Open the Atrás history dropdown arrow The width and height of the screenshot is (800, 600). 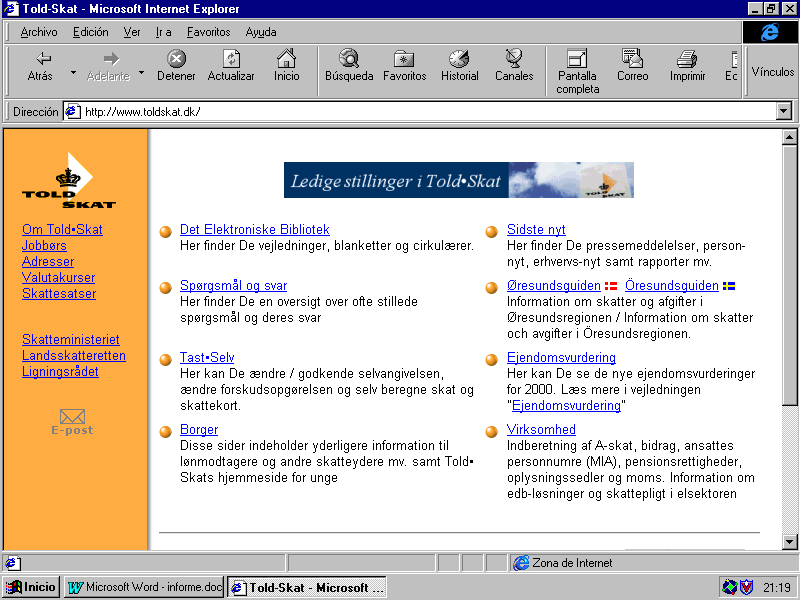(73, 72)
